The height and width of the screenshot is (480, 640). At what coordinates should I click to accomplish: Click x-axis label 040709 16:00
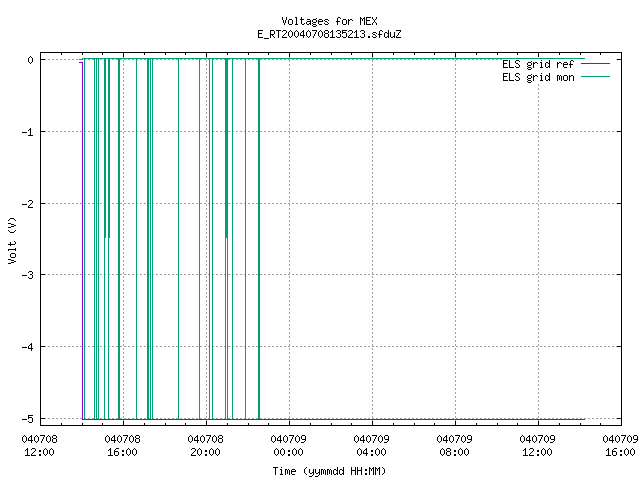click(620, 446)
